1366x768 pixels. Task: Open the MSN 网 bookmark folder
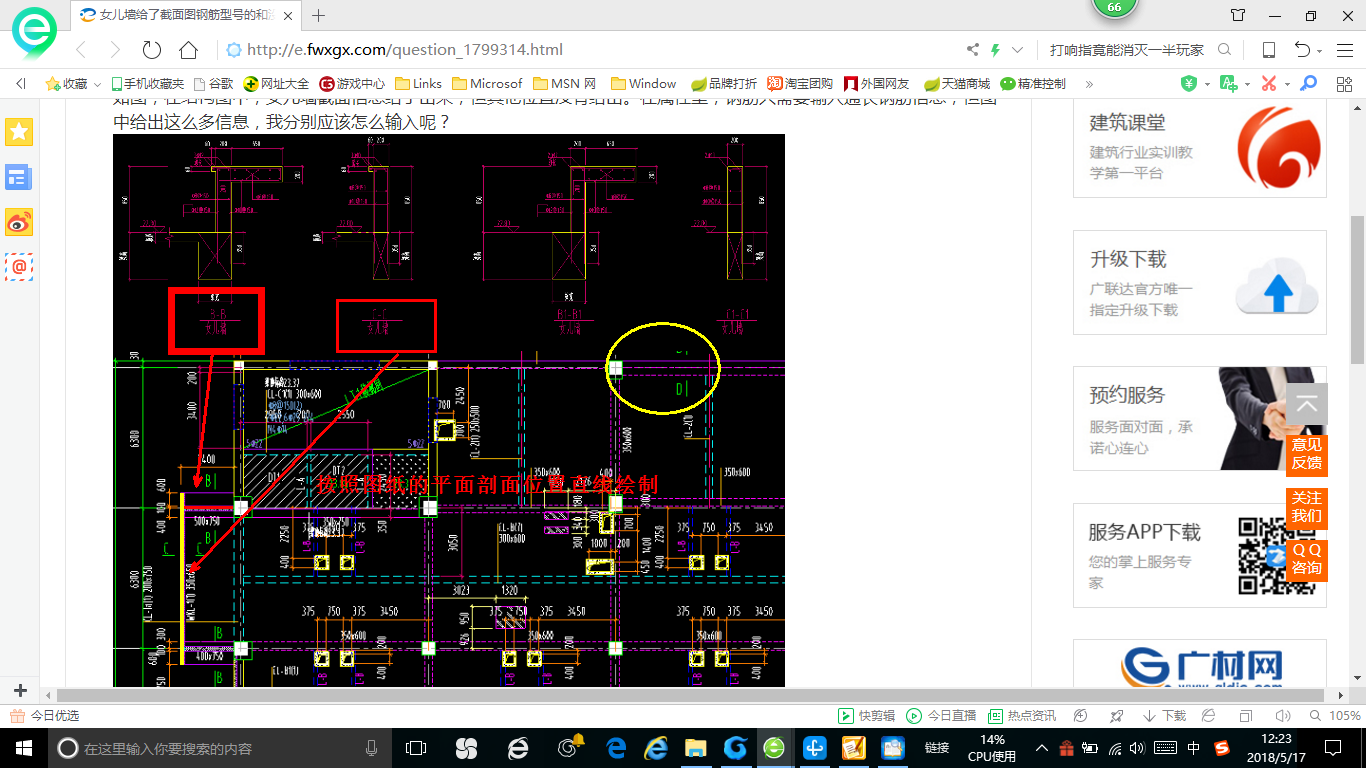565,84
